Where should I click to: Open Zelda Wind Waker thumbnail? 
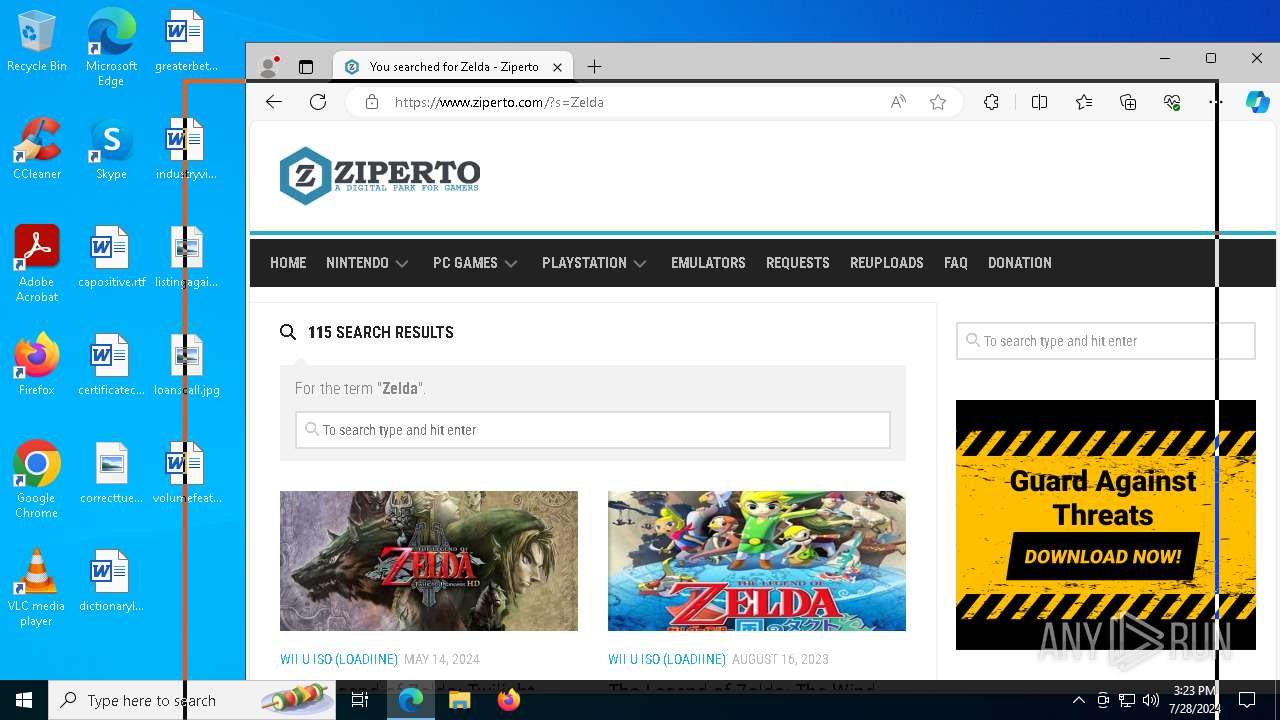click(757, 561)
